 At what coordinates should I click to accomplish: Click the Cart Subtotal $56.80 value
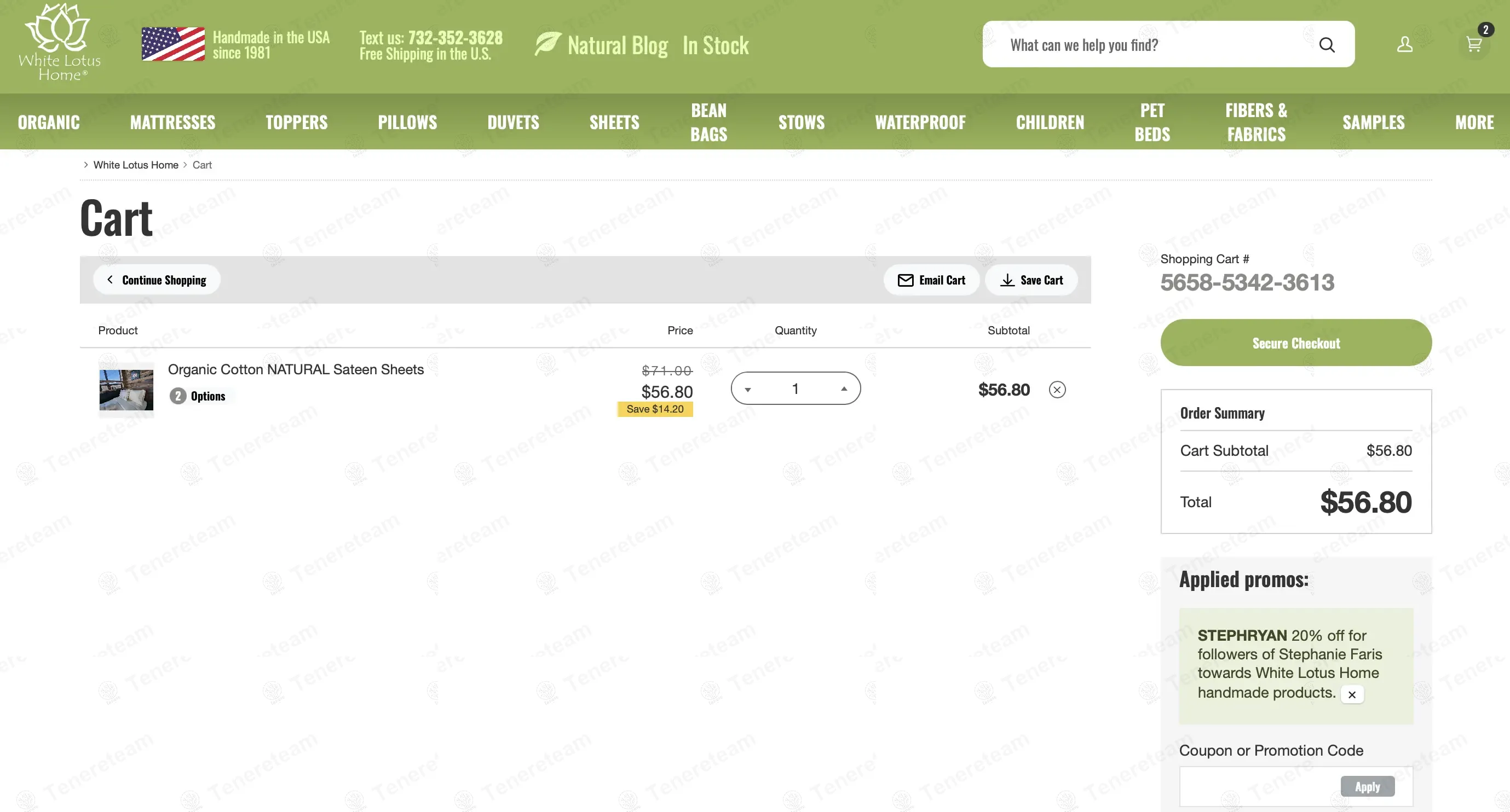[x=1388, y=450]
